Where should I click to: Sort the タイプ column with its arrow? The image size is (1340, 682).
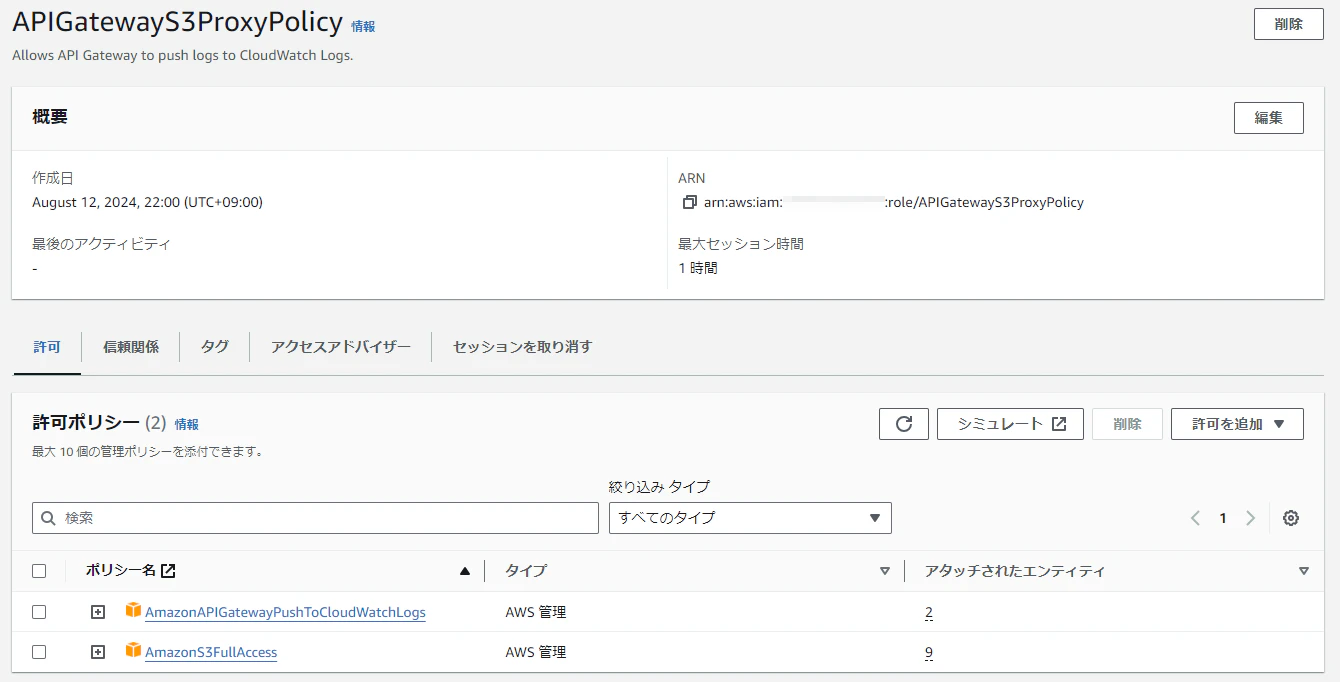click(x=884, y=571)
